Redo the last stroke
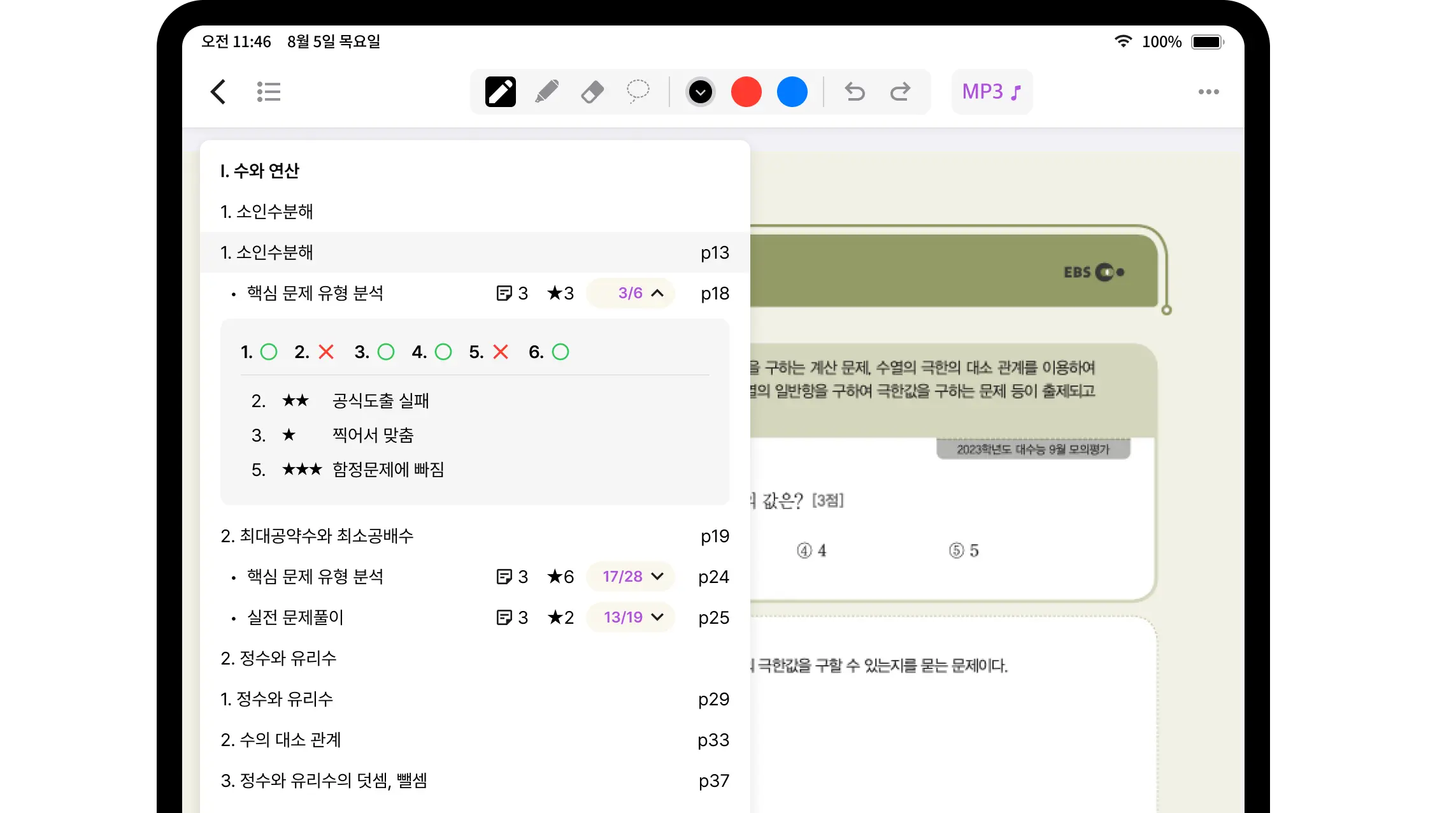Viewport: 1456px width, 813px height. [x=901, y=92]
